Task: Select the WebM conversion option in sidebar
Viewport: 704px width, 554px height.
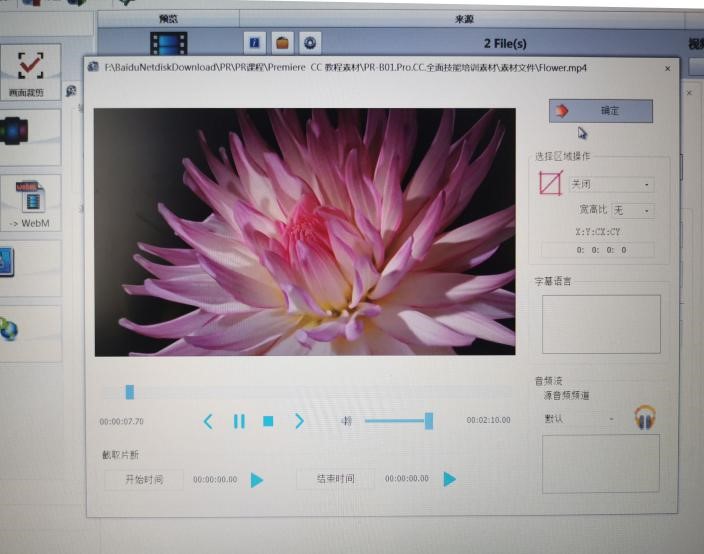Action: (30, 203)
